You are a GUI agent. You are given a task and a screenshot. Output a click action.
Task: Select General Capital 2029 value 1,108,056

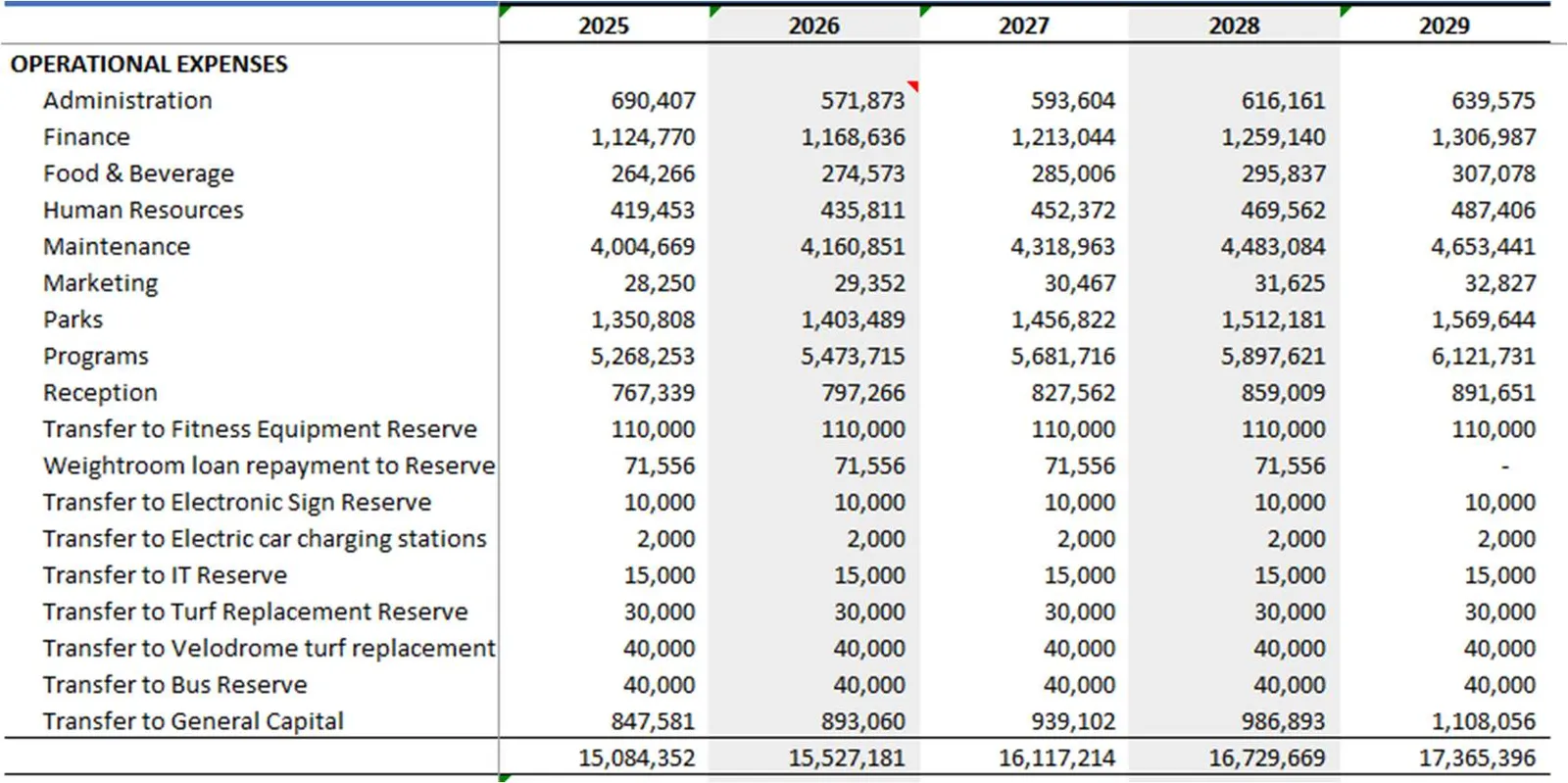1484,721
